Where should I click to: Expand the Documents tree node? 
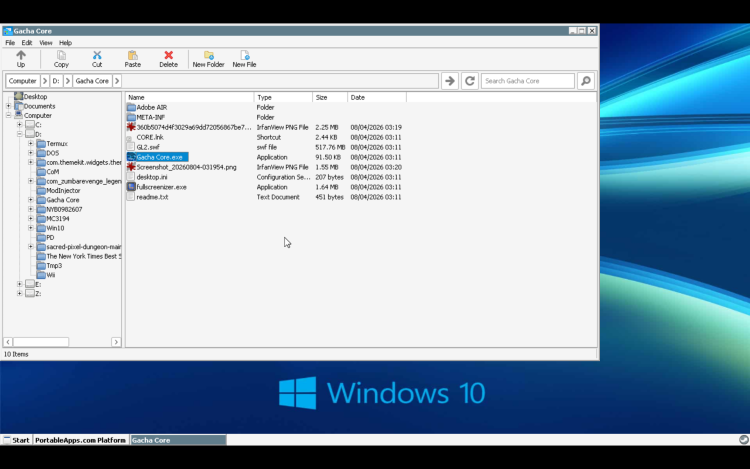pyautogui.click(x=8, y=106)
